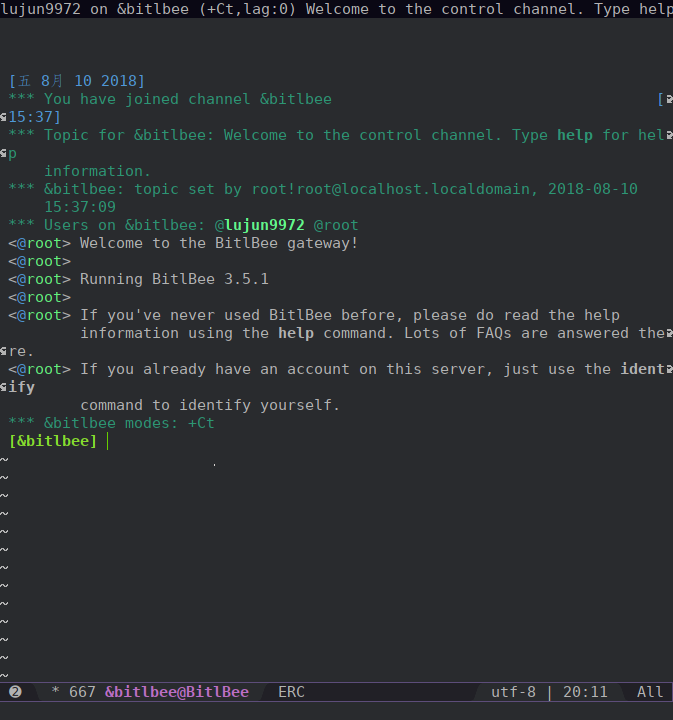
Task: Click the All buffer position indicator
Action: click(x=649, y=692)
